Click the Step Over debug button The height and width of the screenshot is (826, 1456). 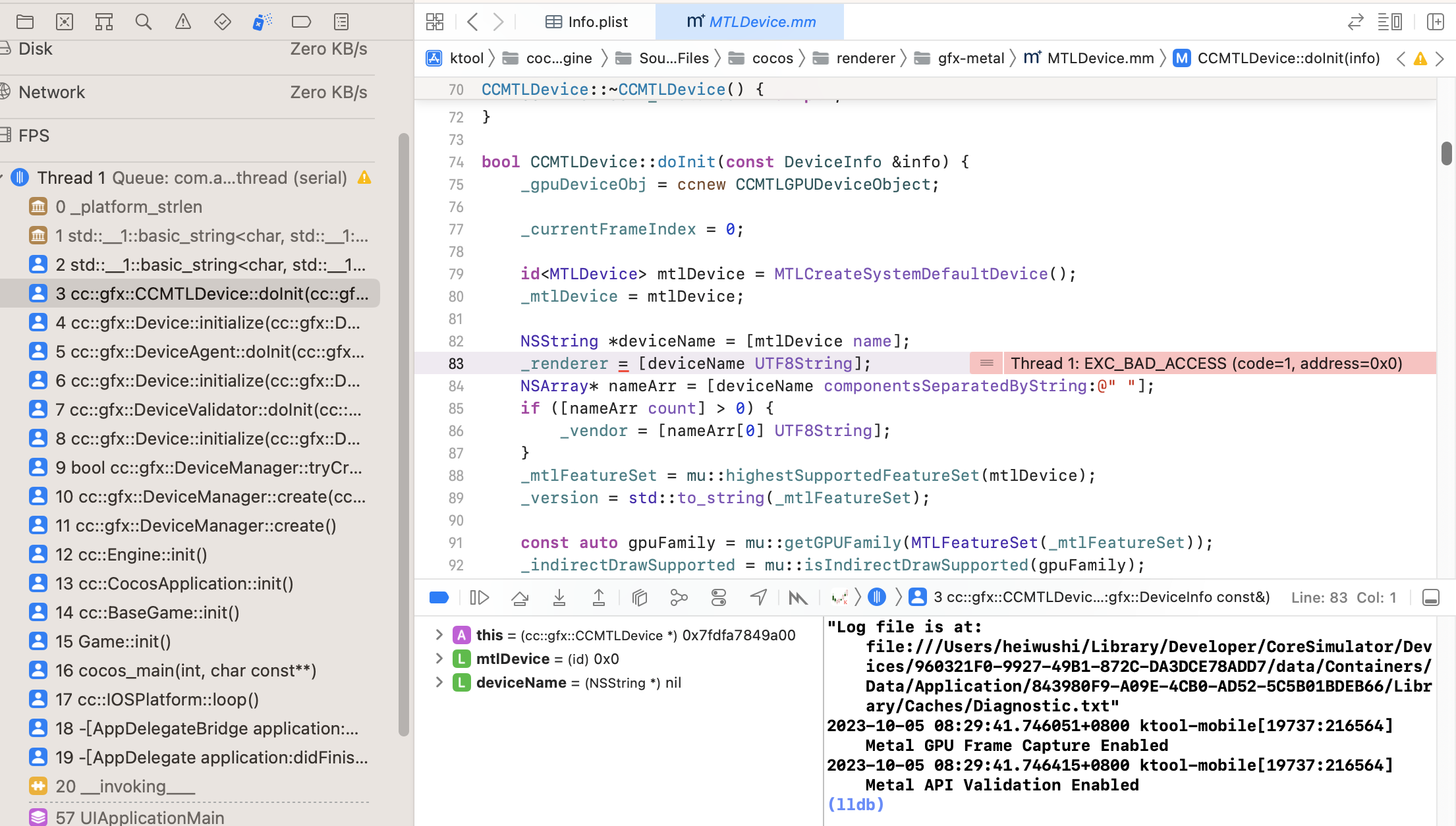click(520, 597)
